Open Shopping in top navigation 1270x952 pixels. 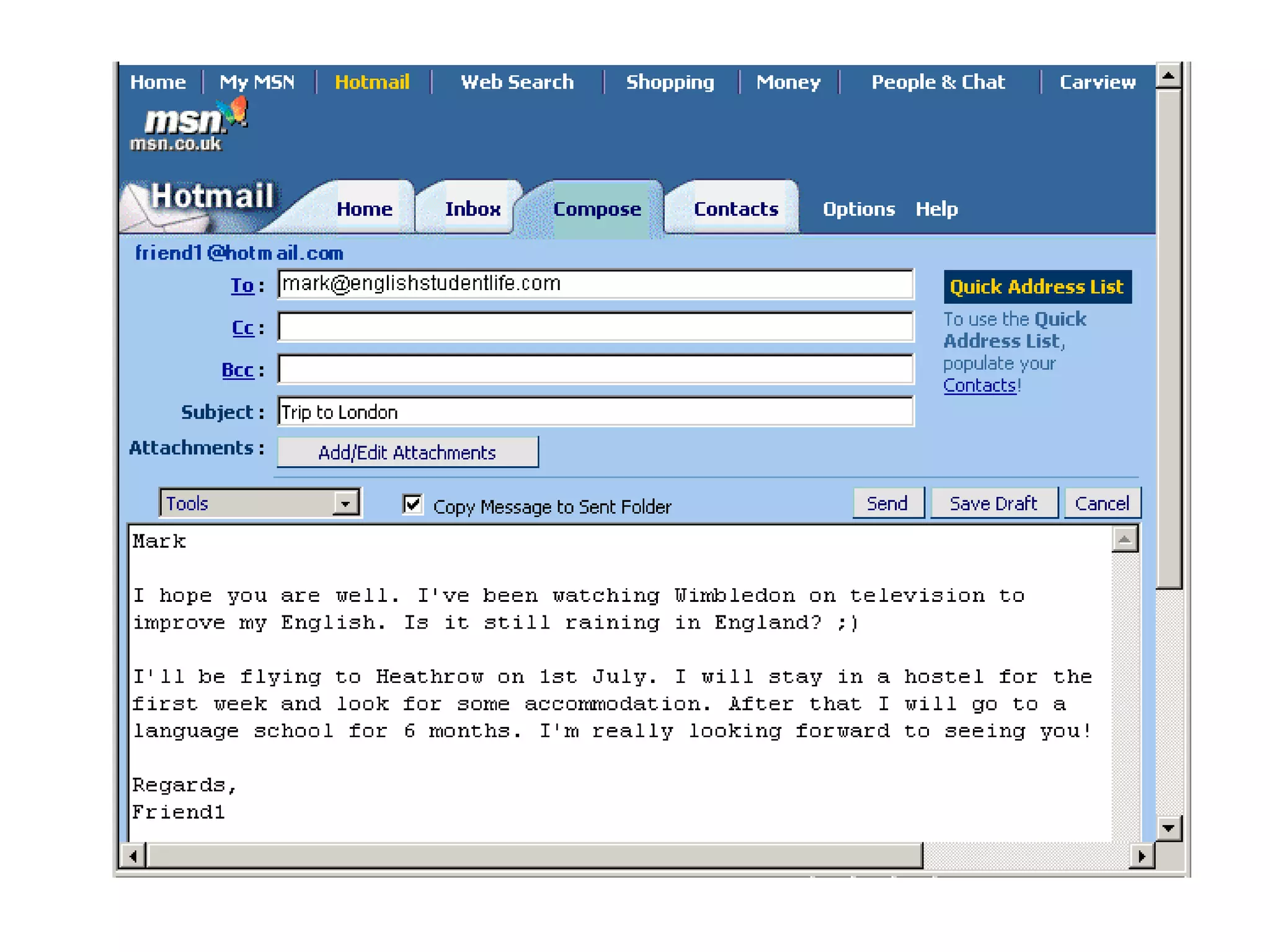(670, 82)
